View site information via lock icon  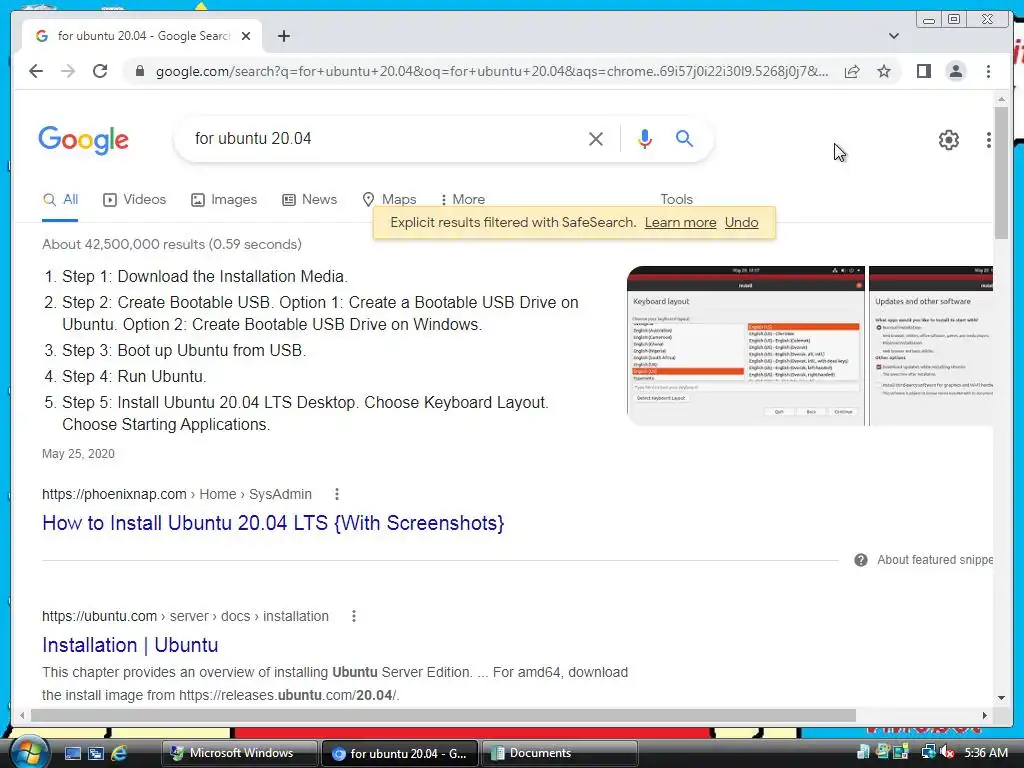(x=139, y=71)
